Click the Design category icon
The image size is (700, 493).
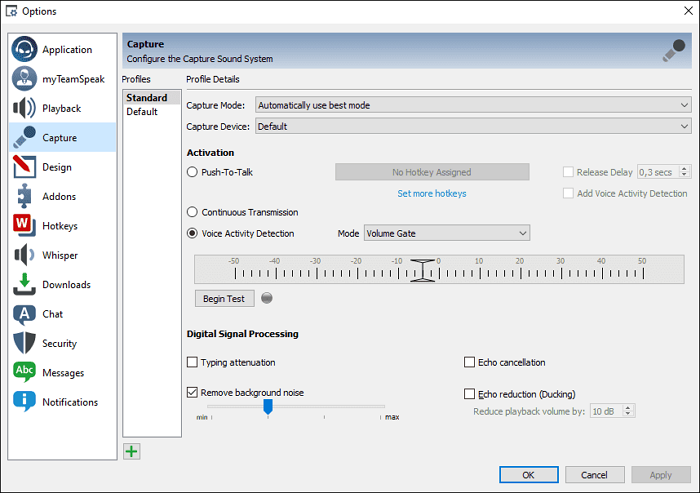[x=25, y=167]
